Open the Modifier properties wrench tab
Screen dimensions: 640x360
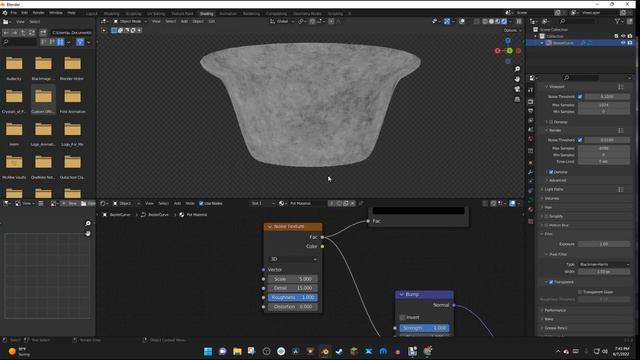(531, 172)
